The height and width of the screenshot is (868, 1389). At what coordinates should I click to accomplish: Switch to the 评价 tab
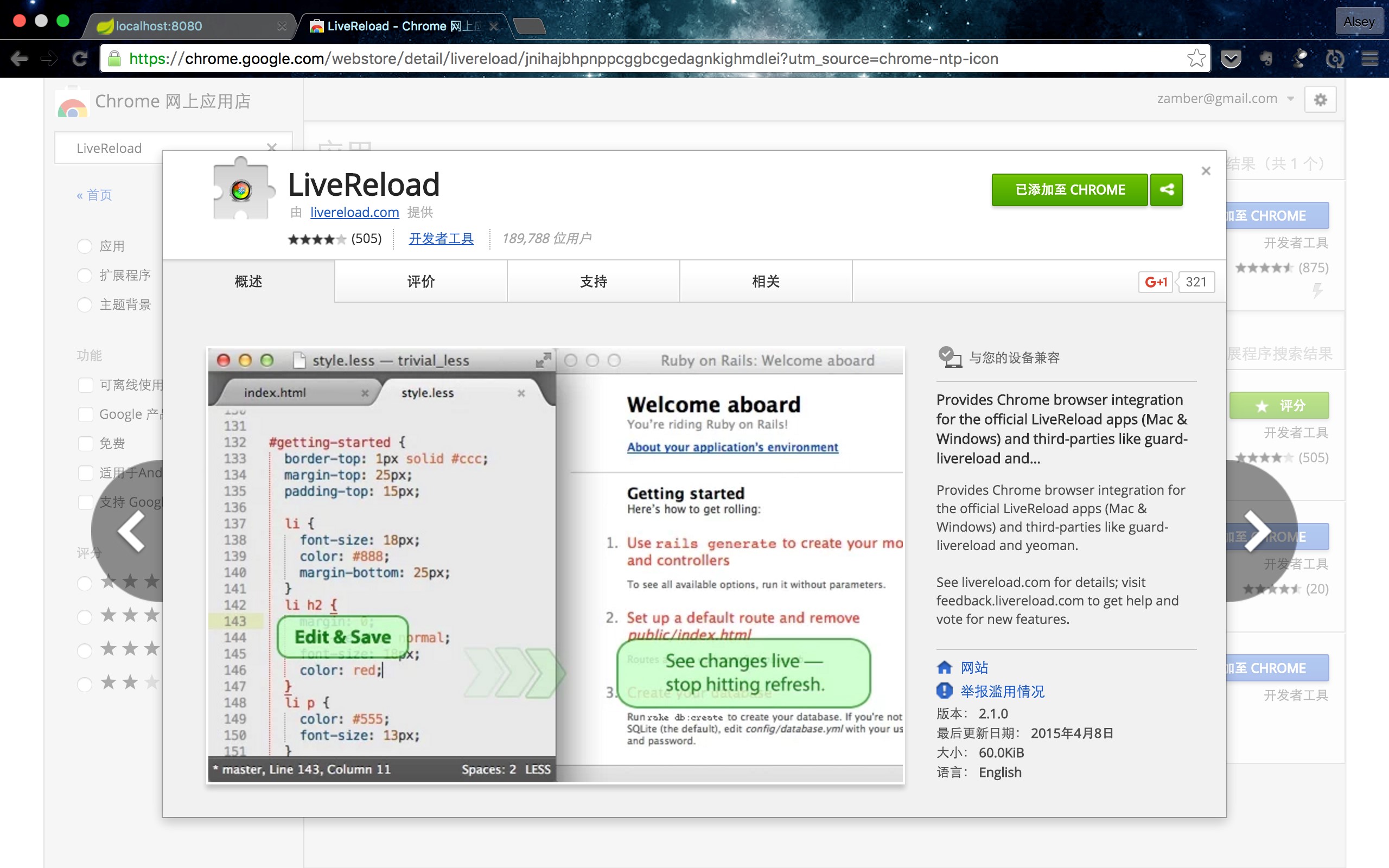[x=420, y=282]
